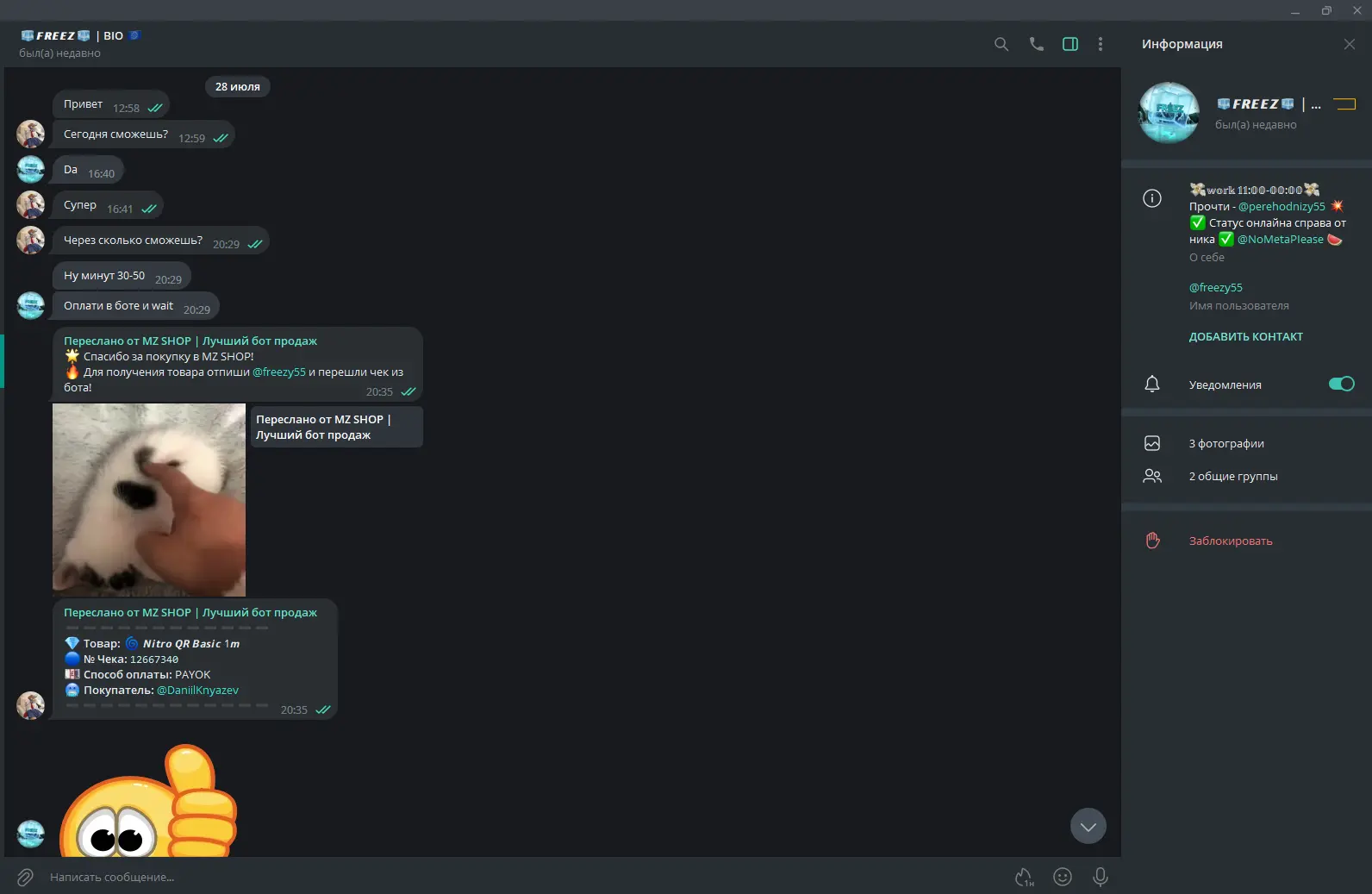Click FREEZ avatar next to 'Da'
Screen dimensions: 1372x894
pyautogui.click(x=31, y=170)
